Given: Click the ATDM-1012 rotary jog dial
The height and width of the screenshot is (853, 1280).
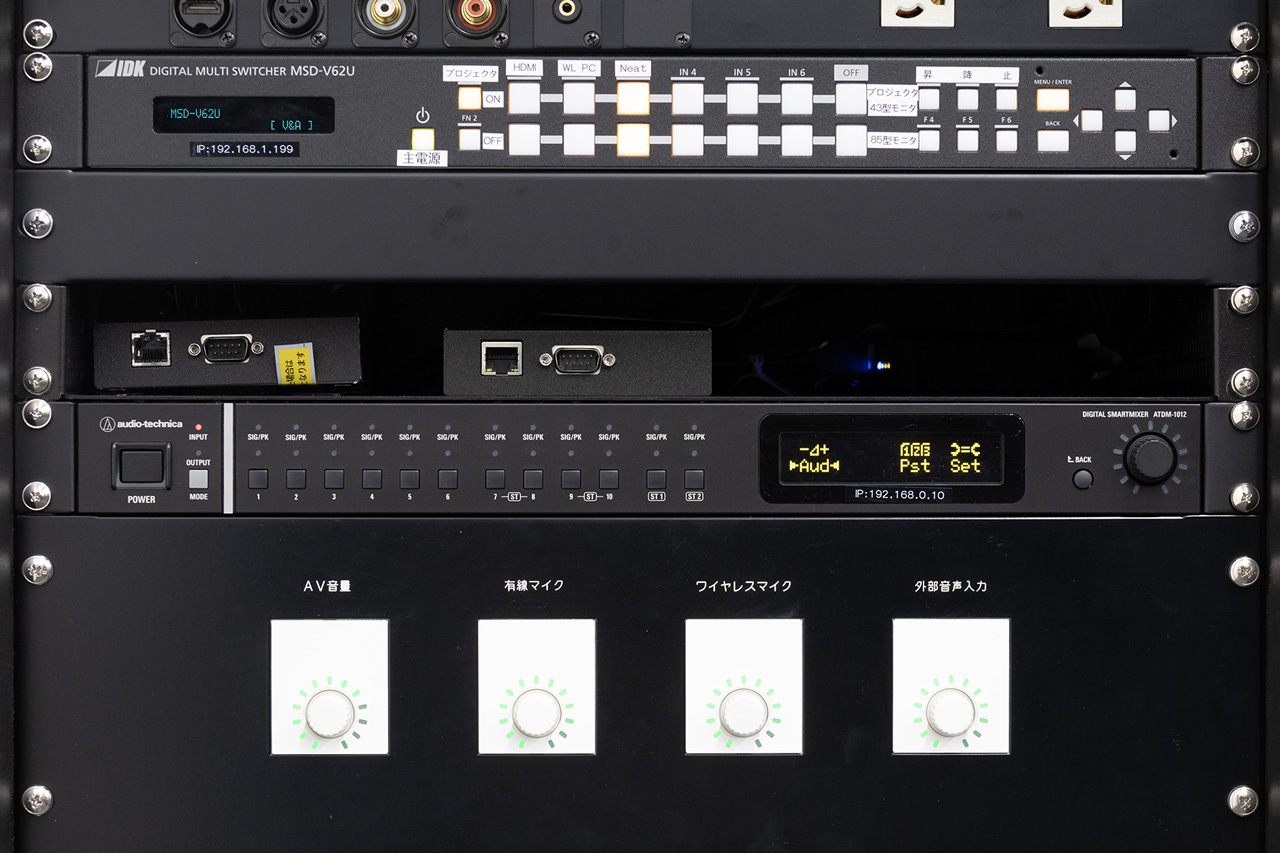Looking at the screenshot, I should point(1150,458).
